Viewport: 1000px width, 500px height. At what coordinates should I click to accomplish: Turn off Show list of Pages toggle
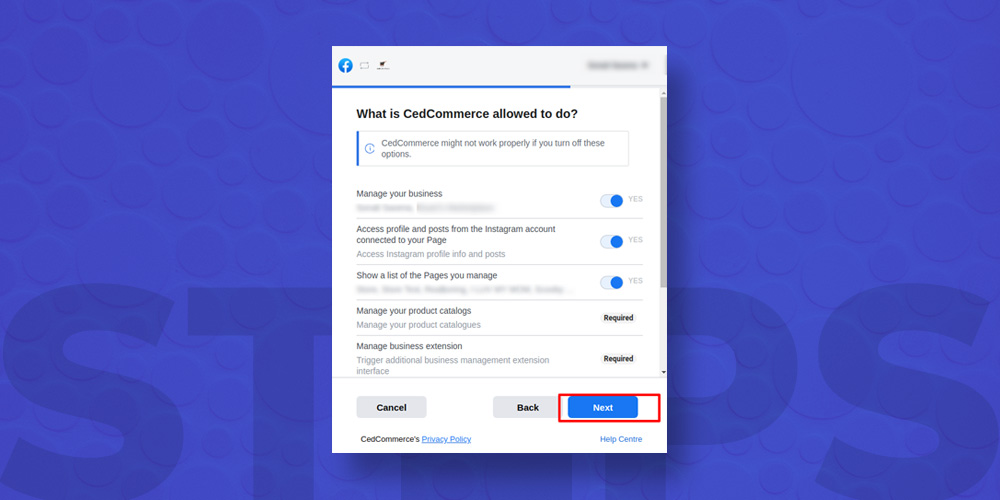[612, 283]
